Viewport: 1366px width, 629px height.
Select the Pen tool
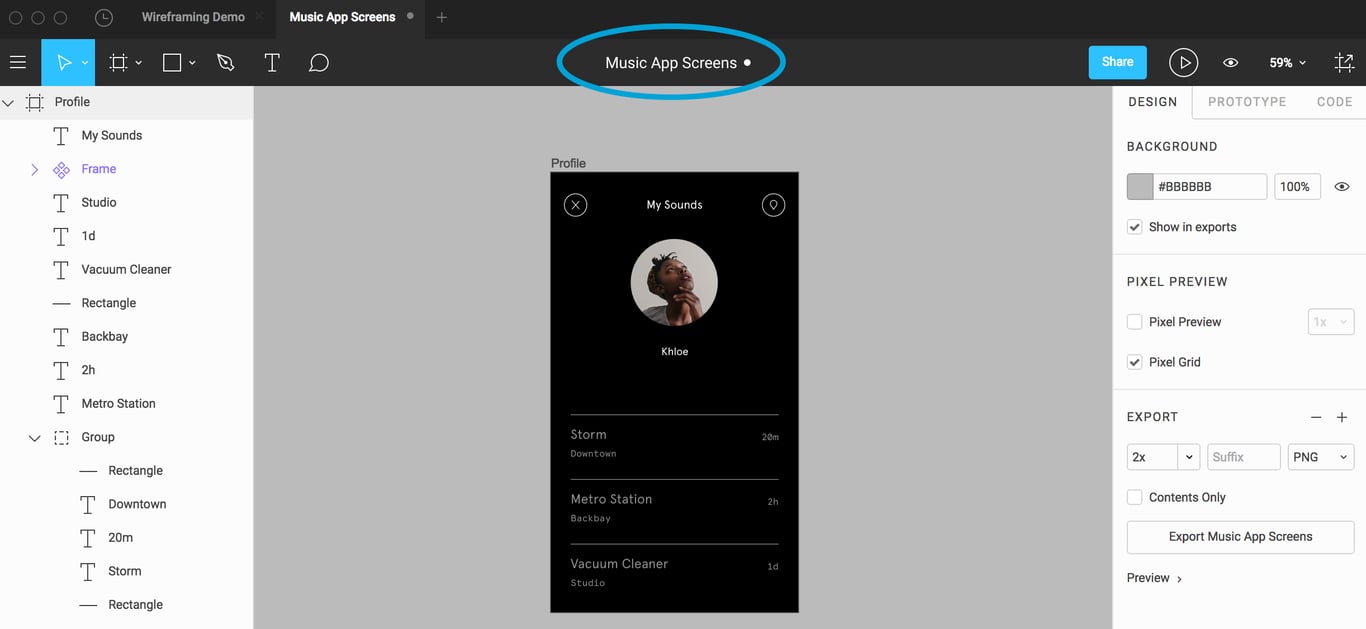pos(225,63)
